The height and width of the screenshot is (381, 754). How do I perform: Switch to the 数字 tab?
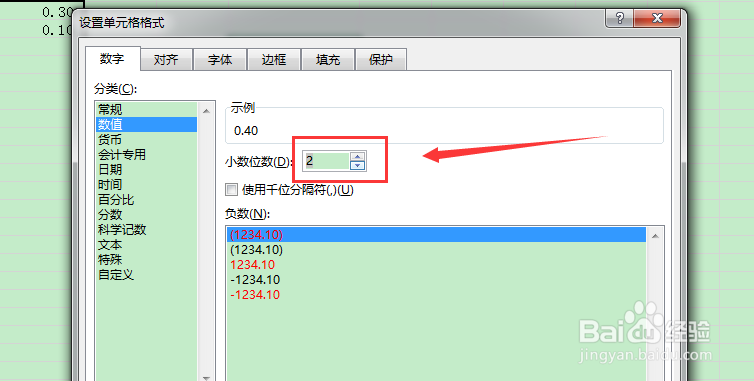click(113, 59)
